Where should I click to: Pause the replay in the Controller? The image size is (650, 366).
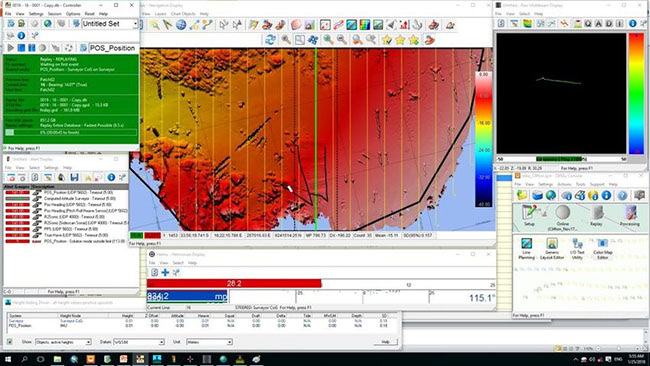32,48
